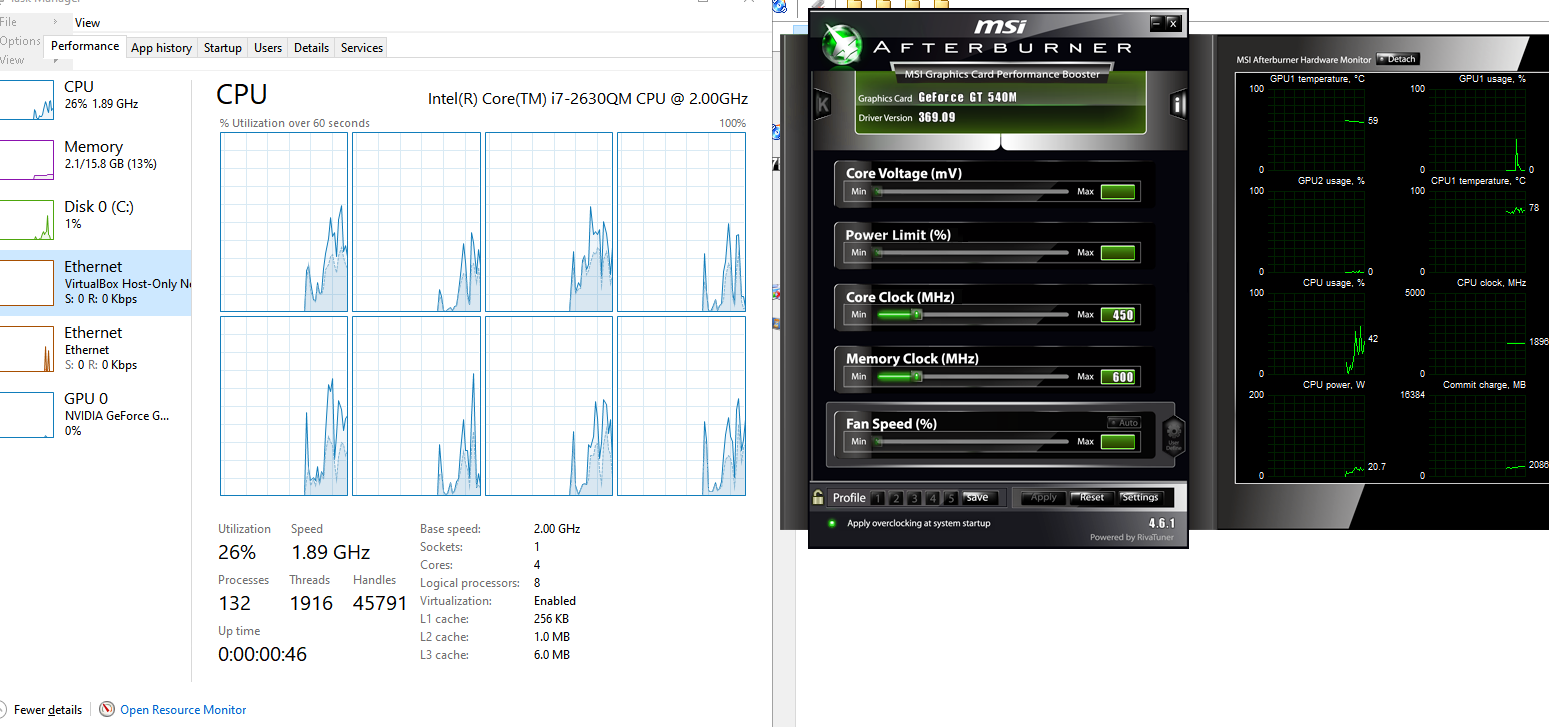Switch to the Performance tab
Image resolution: width=1549 pixels, height=727 pixels.
click(85, 46)
